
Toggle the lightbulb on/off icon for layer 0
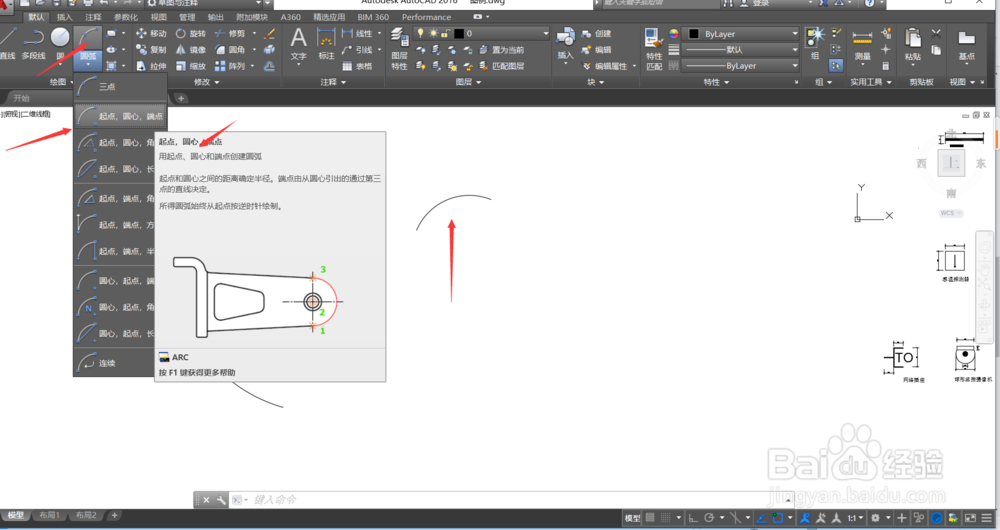coord(420,33)
